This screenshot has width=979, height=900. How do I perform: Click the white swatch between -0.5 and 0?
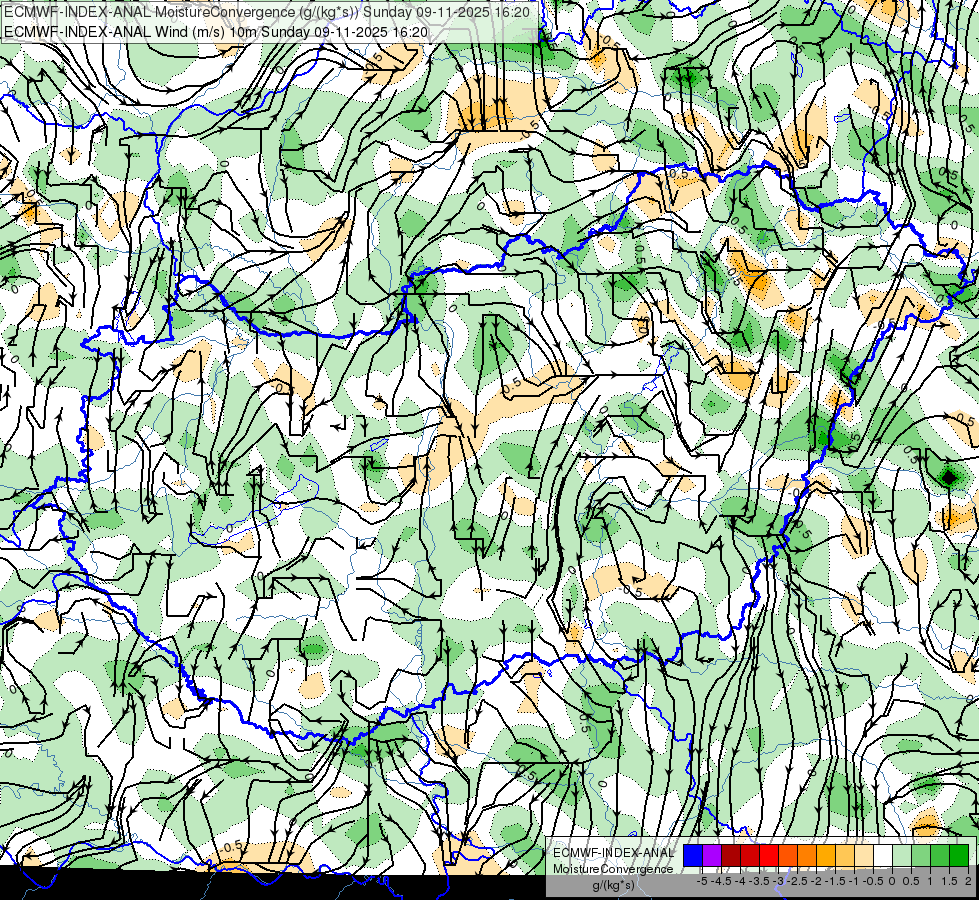click(x=883, y=856)
